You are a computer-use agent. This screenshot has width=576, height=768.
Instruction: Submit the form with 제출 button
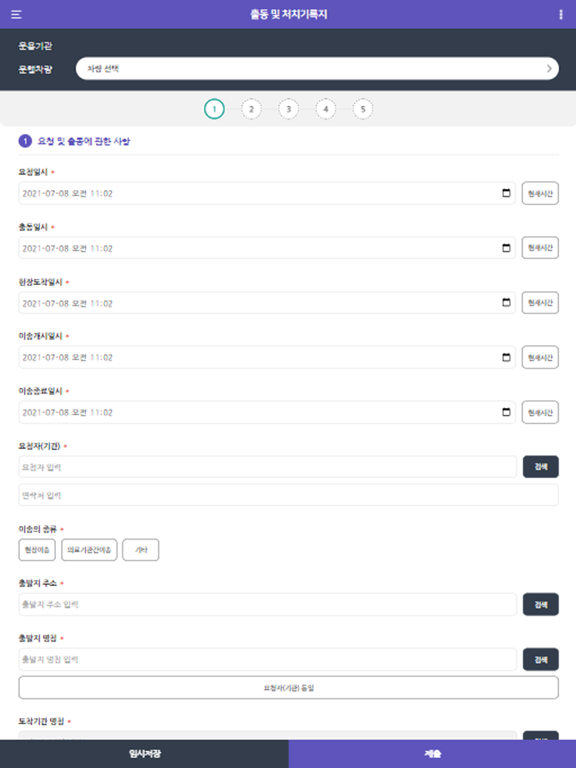click(x=432, y=754)
